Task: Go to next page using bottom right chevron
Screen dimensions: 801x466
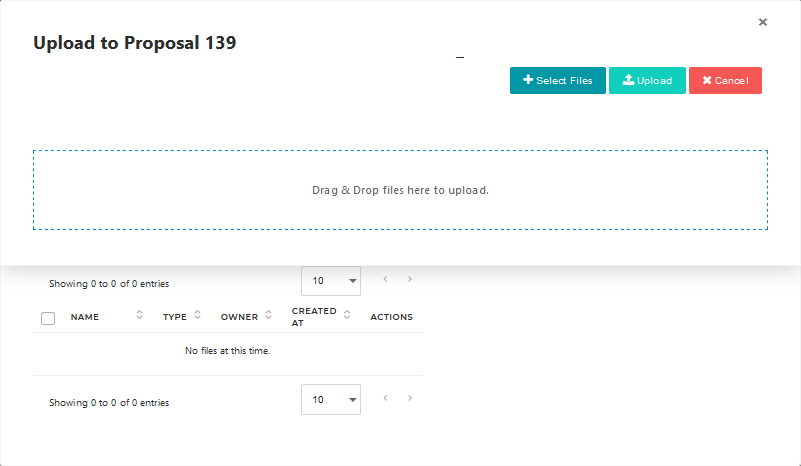Action: tap(410, 398)
